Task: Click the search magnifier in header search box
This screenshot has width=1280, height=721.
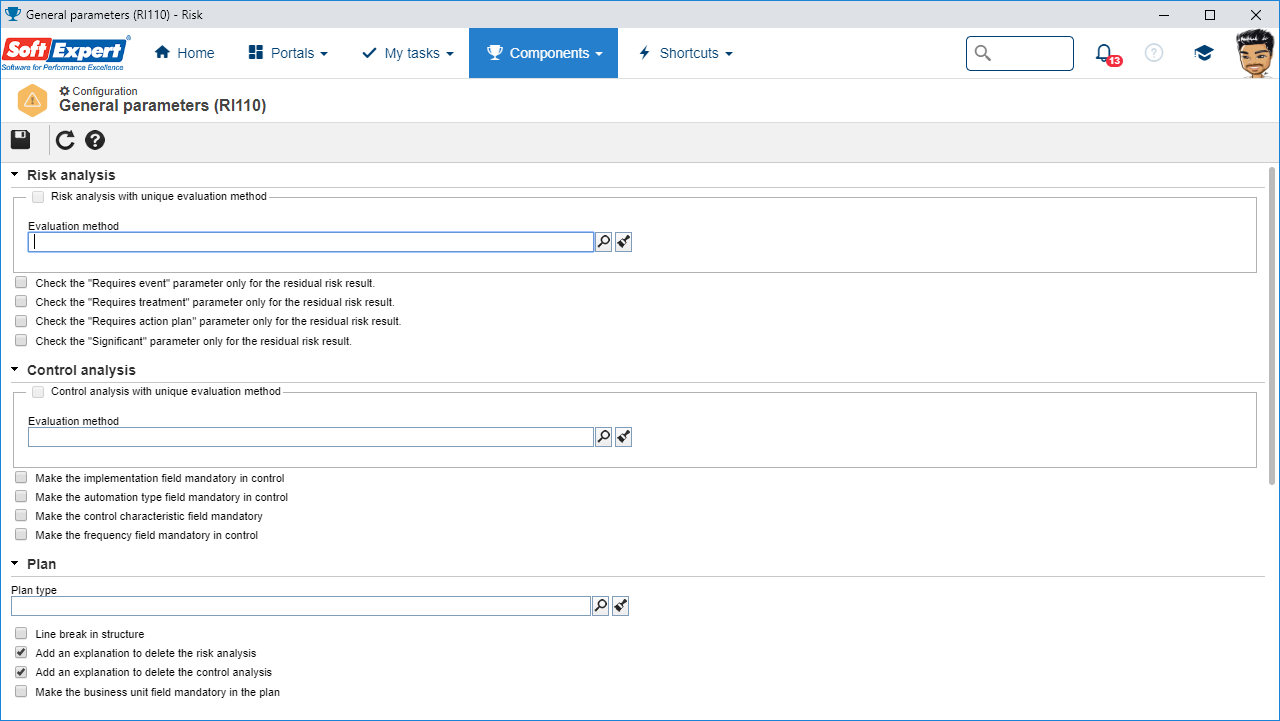Action: tap(983, 53)
